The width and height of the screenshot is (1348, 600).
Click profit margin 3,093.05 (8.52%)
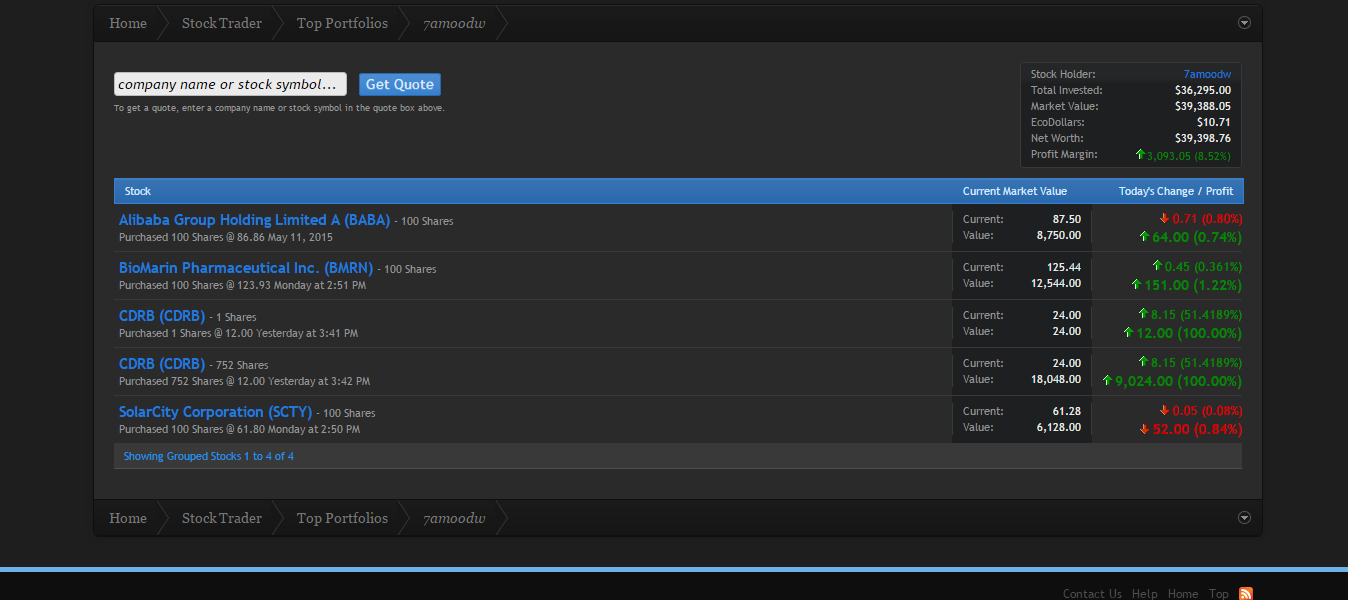[x=1188, y=155]
